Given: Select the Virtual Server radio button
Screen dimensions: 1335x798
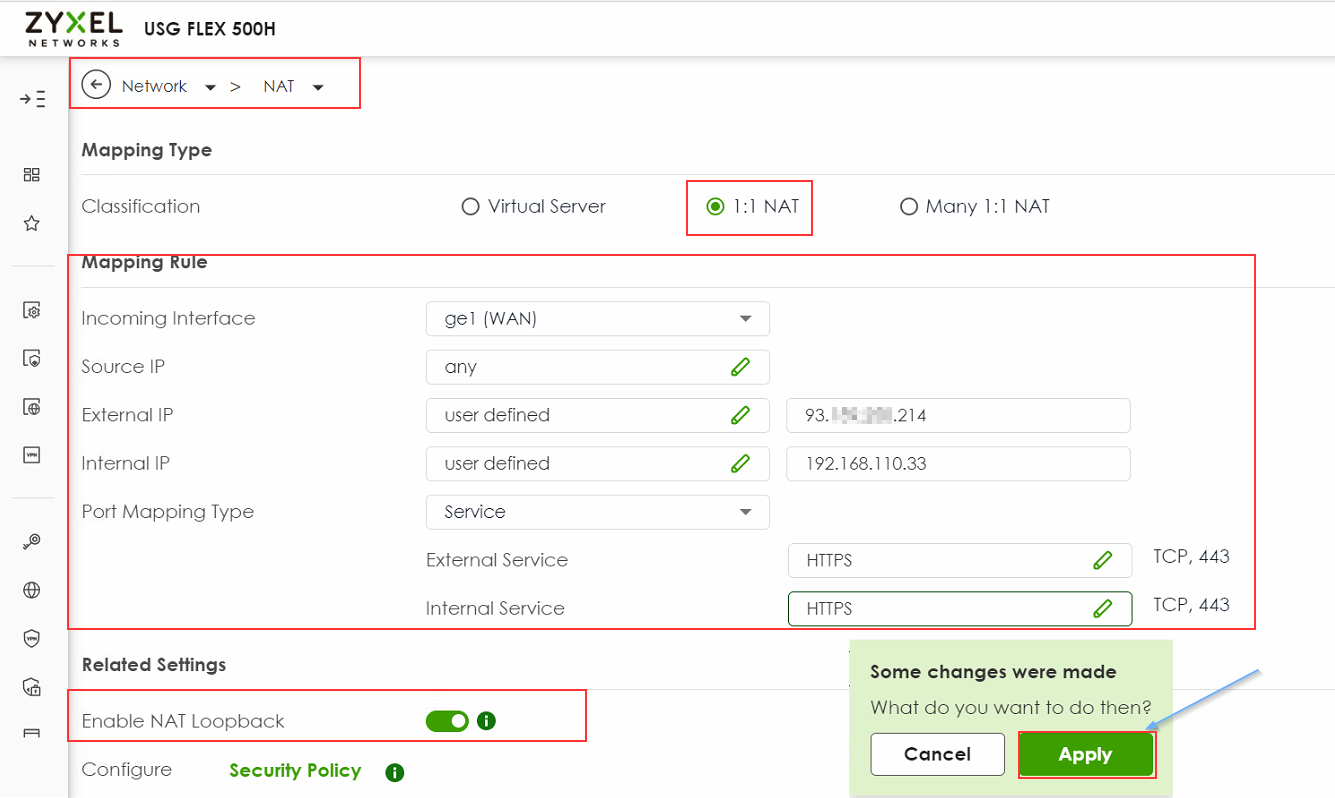Looking at the screenshot, I should point(470,207).
